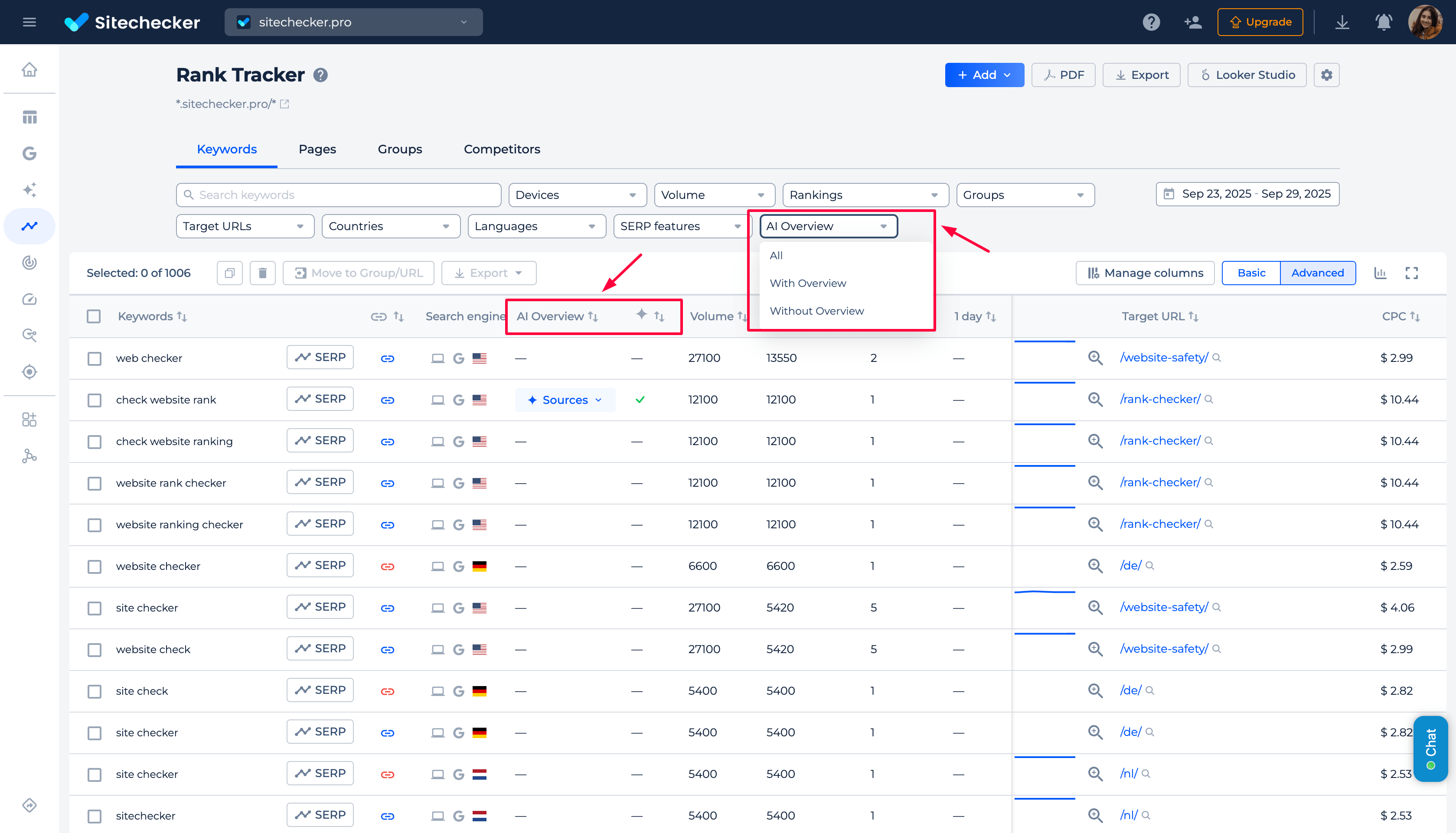Open the Devices filter dropdown

577,195
